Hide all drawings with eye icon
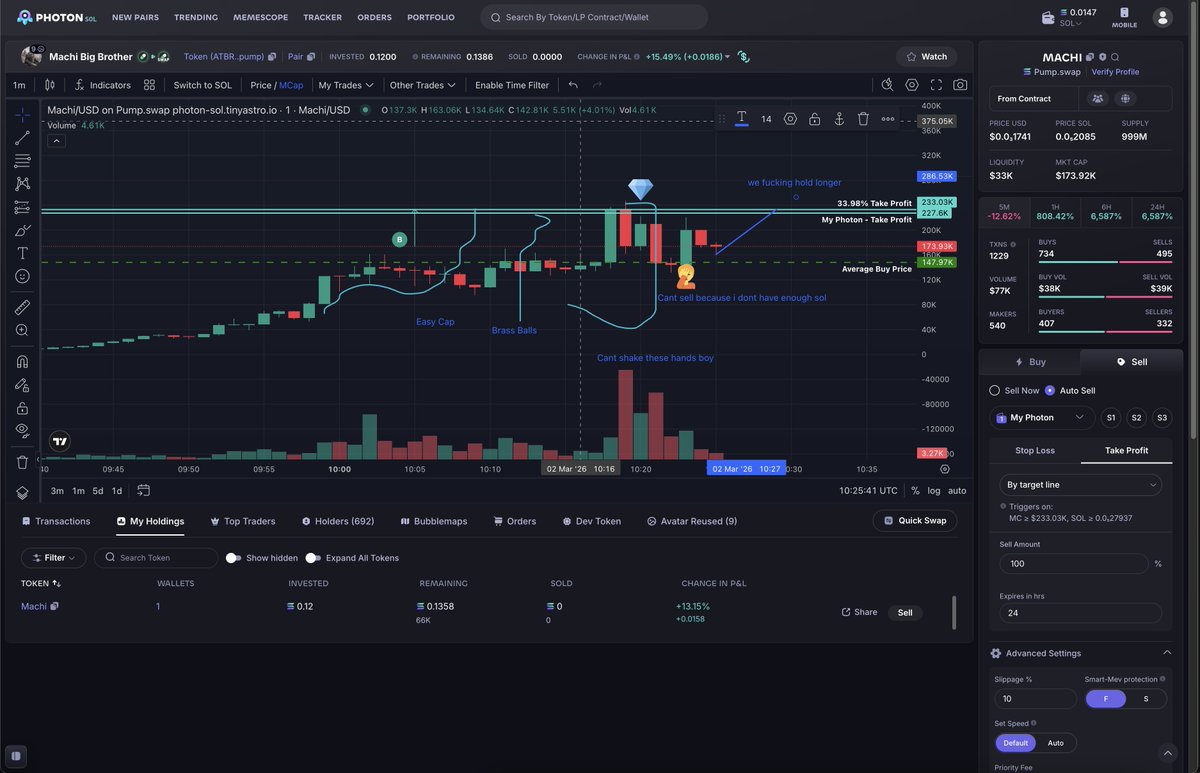The width and height of the screenshot is (1200, 773). pos(22,430)
